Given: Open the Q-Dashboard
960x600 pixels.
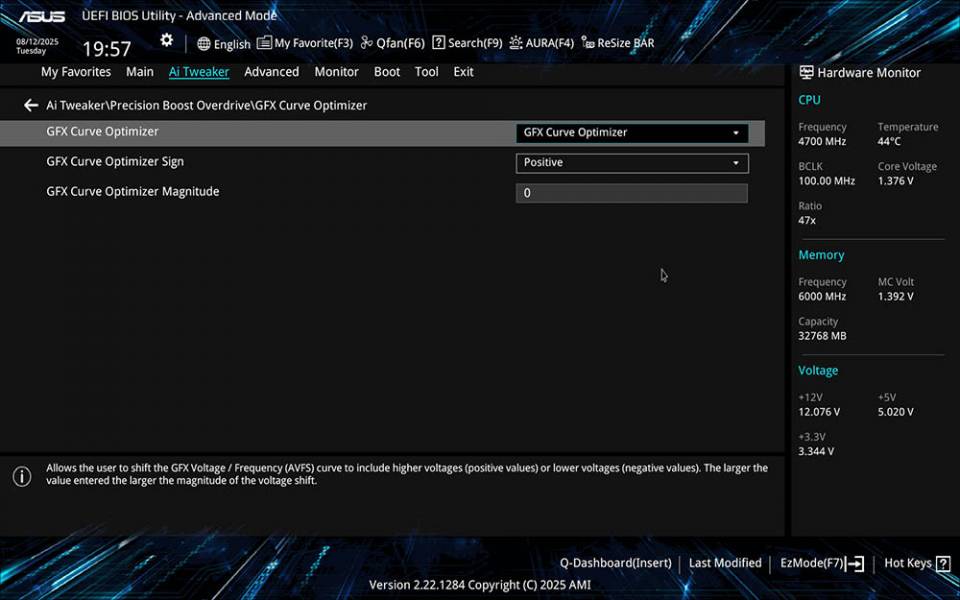Looking at the screenshot, I should [x=616, y=562].
